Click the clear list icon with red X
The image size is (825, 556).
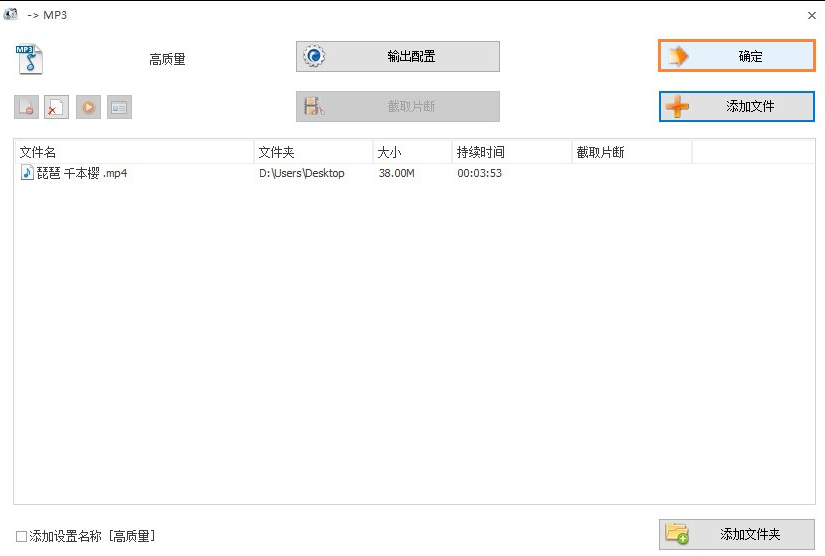[x=56, y=107]
